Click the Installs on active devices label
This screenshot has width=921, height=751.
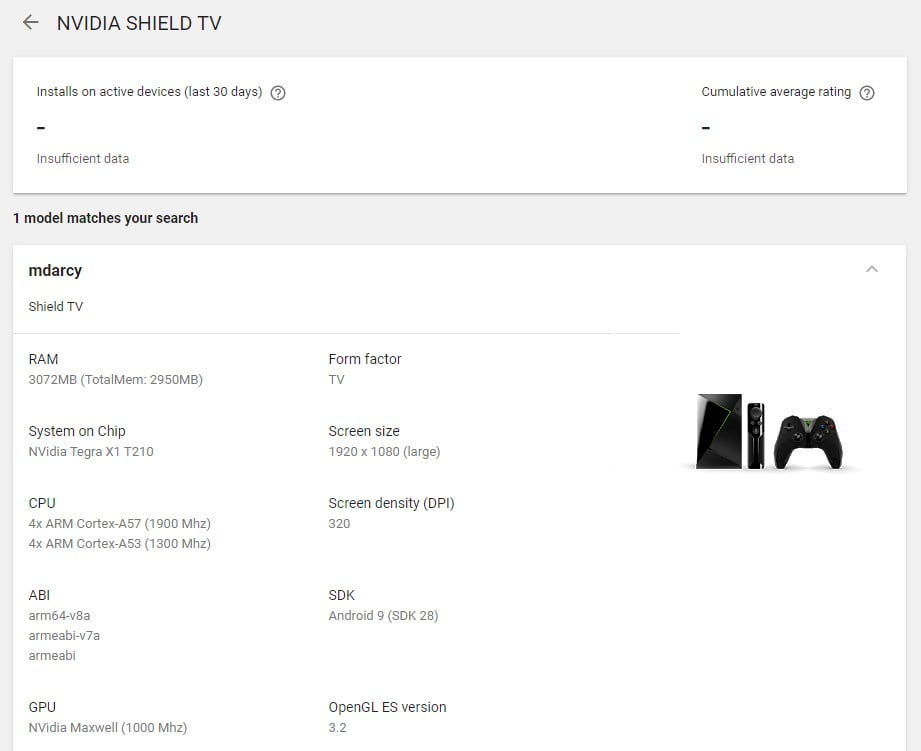click(x=149, y=92)
